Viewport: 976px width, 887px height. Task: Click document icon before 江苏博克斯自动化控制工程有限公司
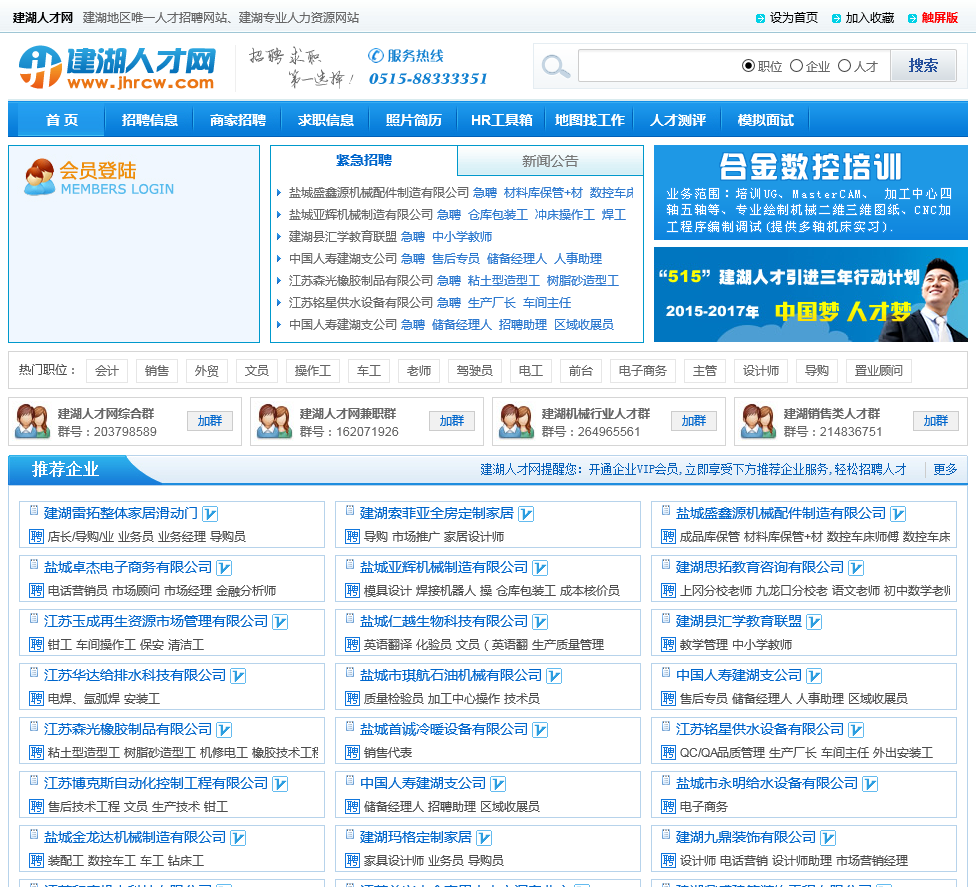[x=34, y=780]
